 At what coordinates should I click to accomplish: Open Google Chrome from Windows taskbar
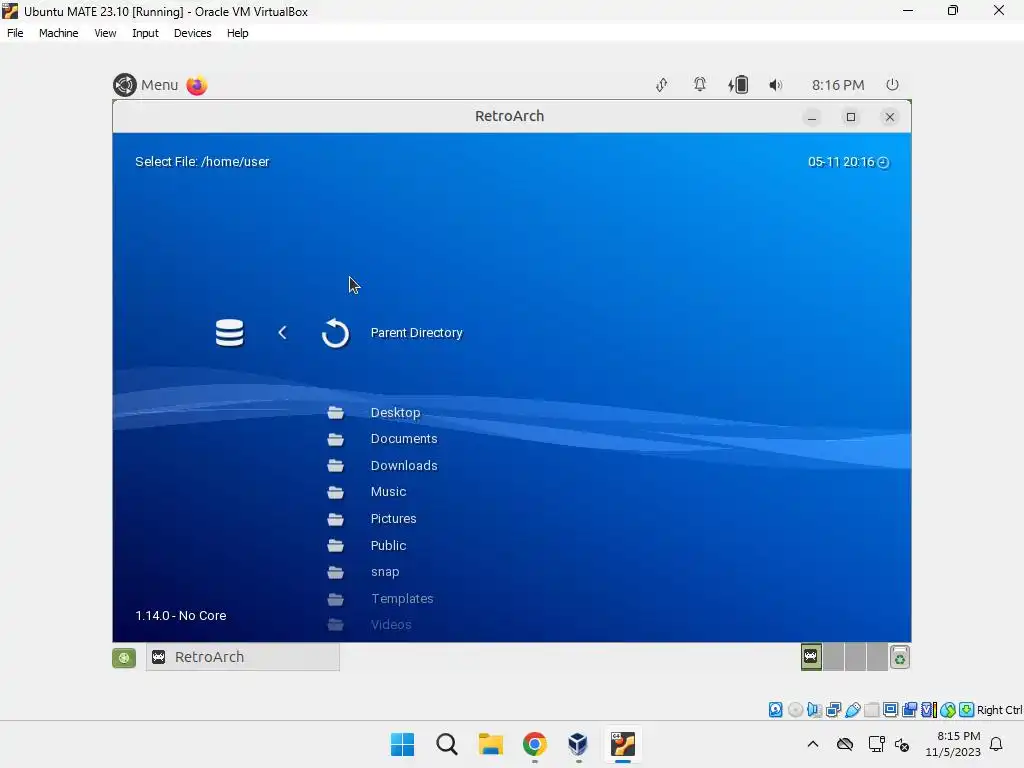(x=534, y=744)
